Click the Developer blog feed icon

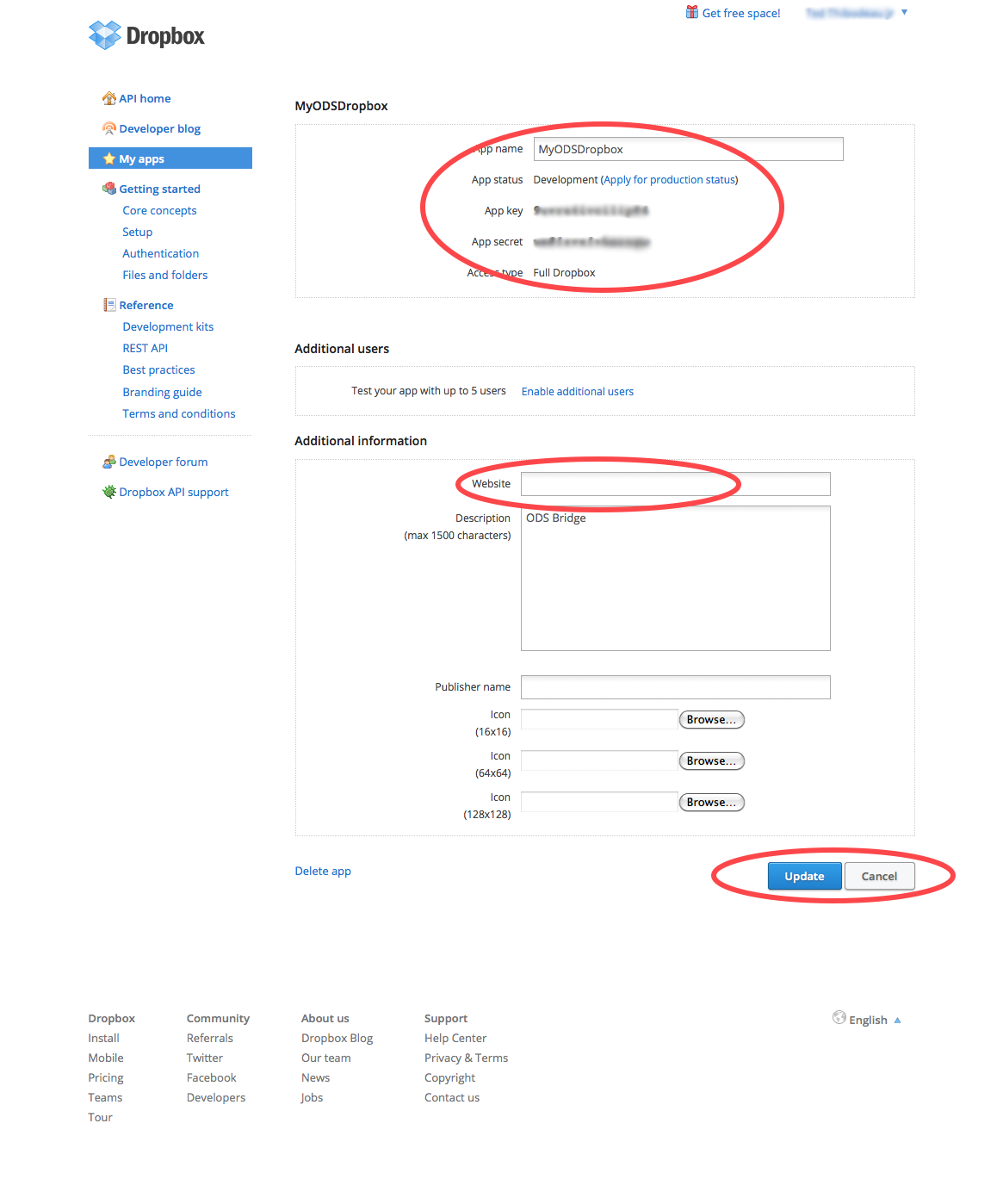click(x=109, y=128)
